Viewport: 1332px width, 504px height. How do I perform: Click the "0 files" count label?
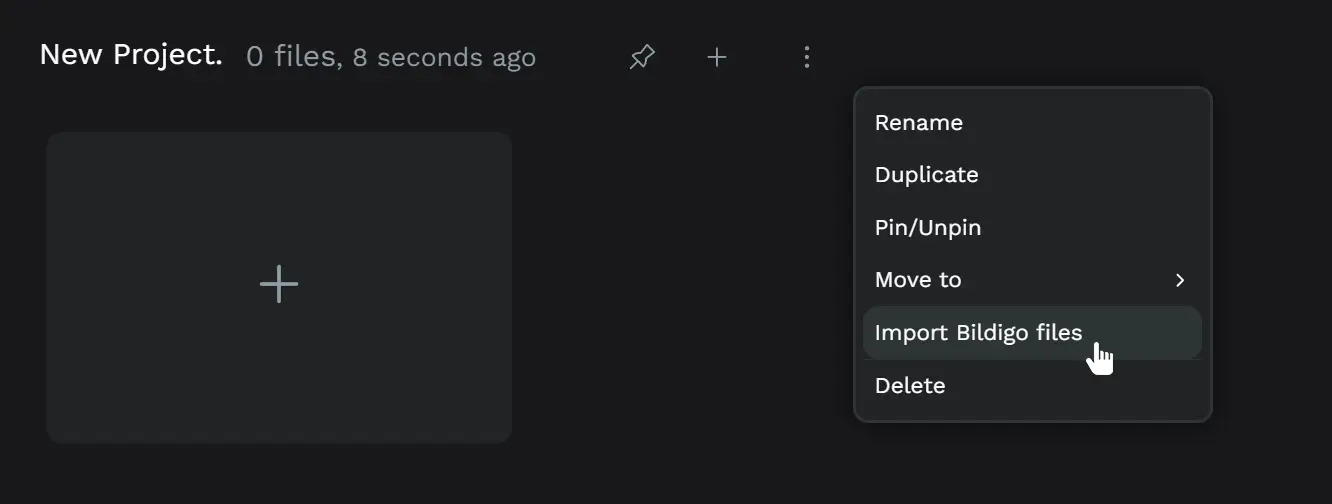[290, 57]
